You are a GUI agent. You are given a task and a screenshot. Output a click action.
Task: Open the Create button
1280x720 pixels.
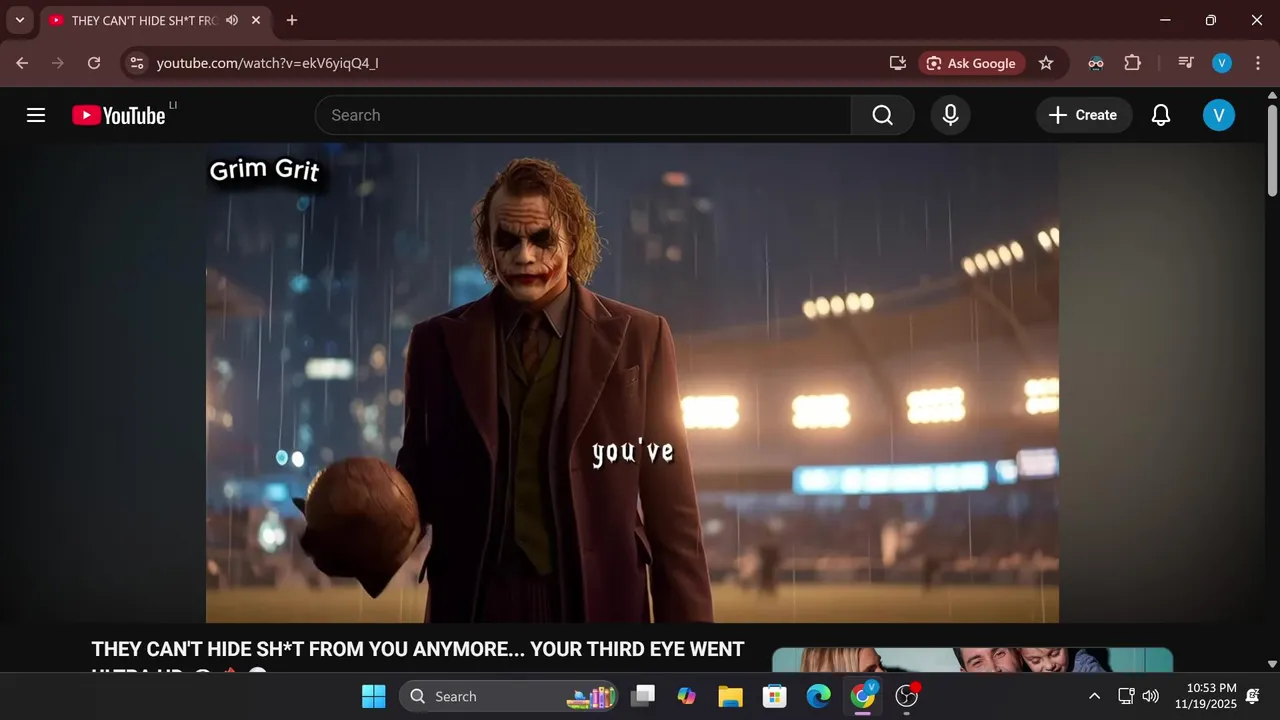[1083, 115]
